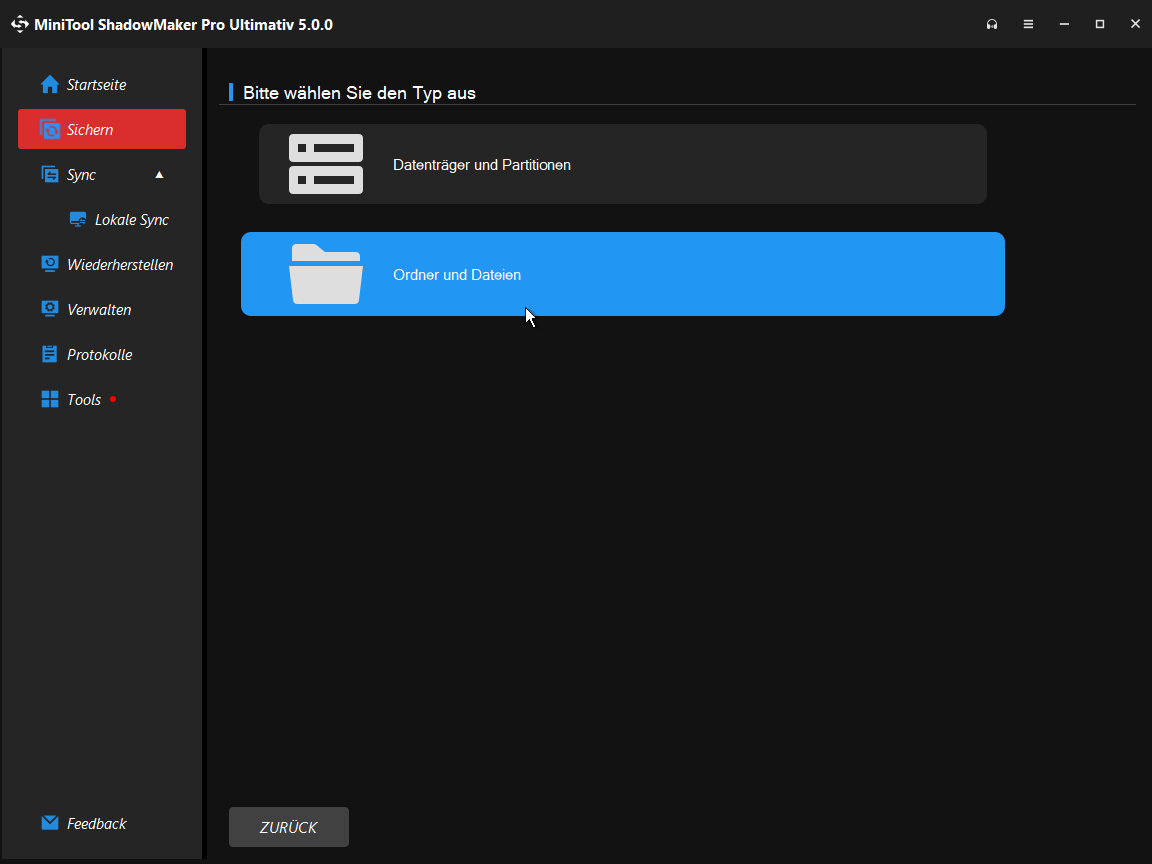Click the Protokolle clipboard icon
Image resolution: width=1152 pixels, height=864 pixels.
49,354
